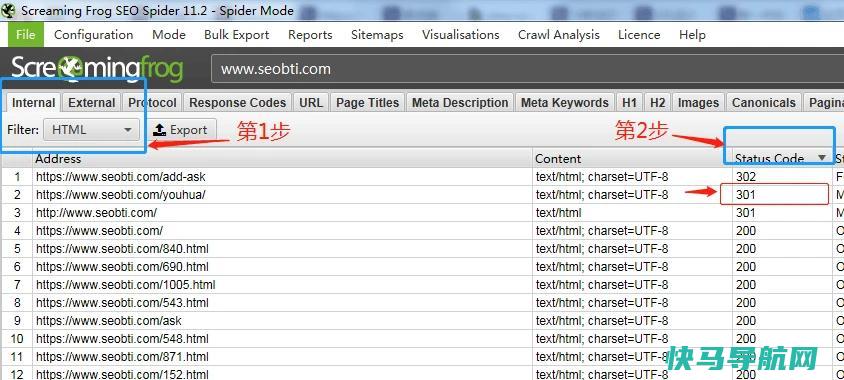
Task: Select row https://www.seobti.com/871.html
Action: coord(422,357)
